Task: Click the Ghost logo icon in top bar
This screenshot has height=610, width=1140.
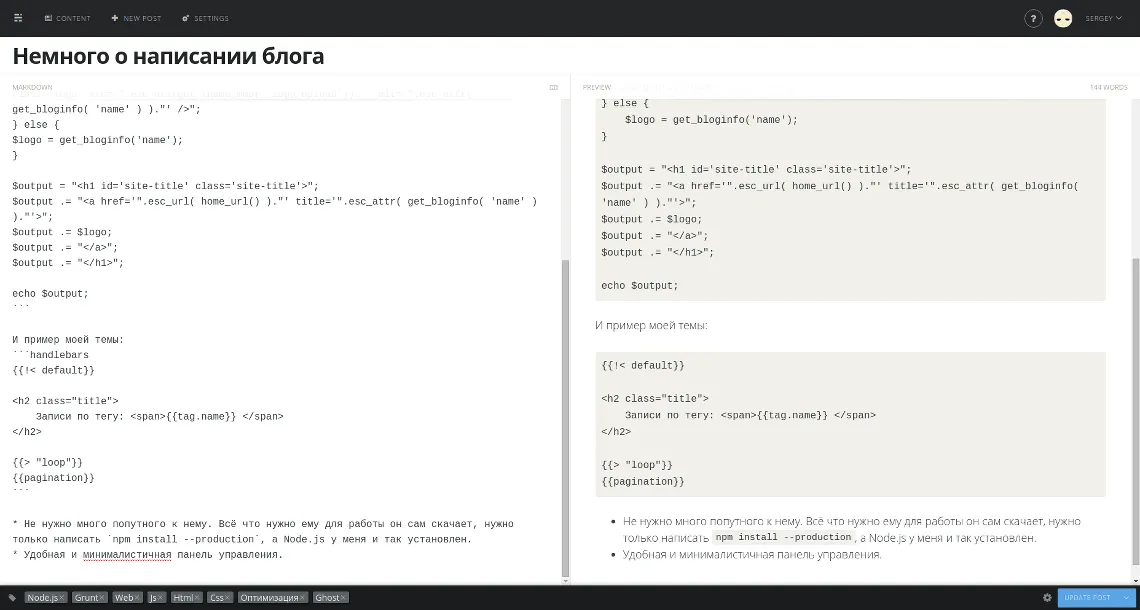Action: [x=18, y=18]
